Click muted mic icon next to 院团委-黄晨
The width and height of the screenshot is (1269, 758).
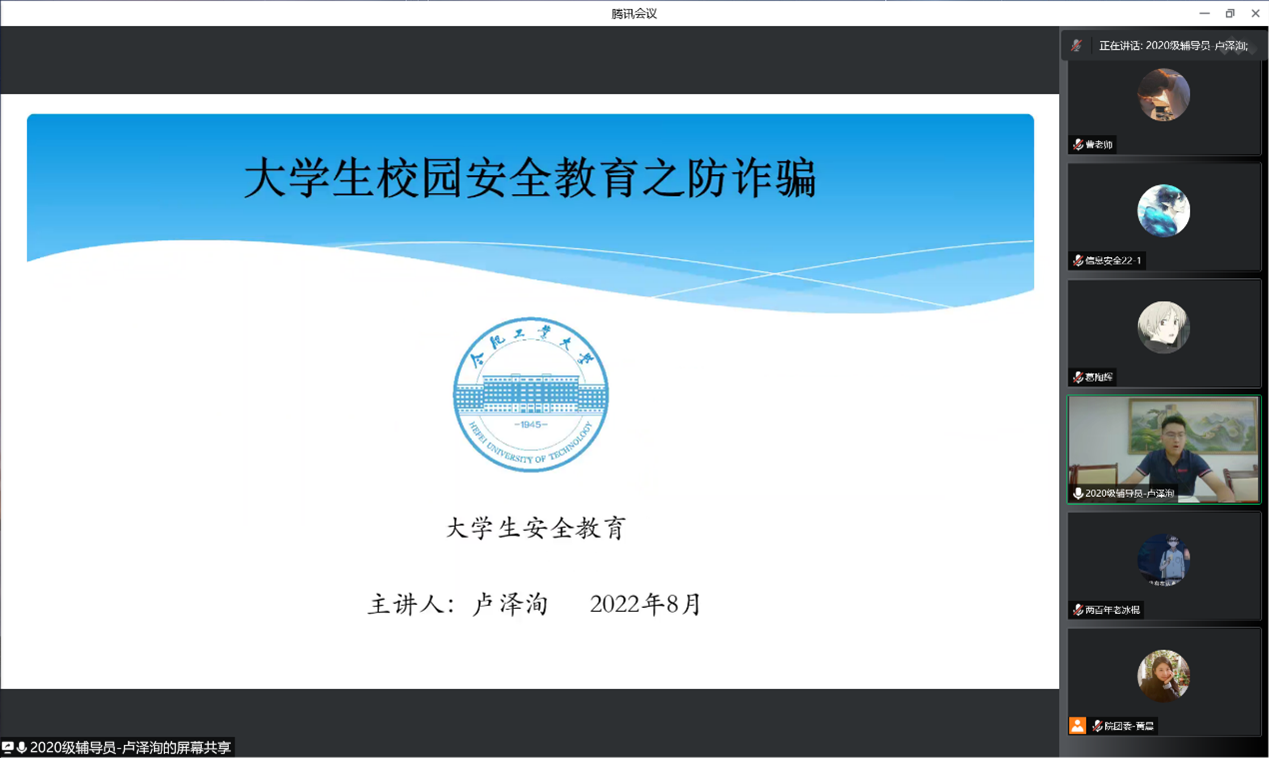pos(1098,726)
